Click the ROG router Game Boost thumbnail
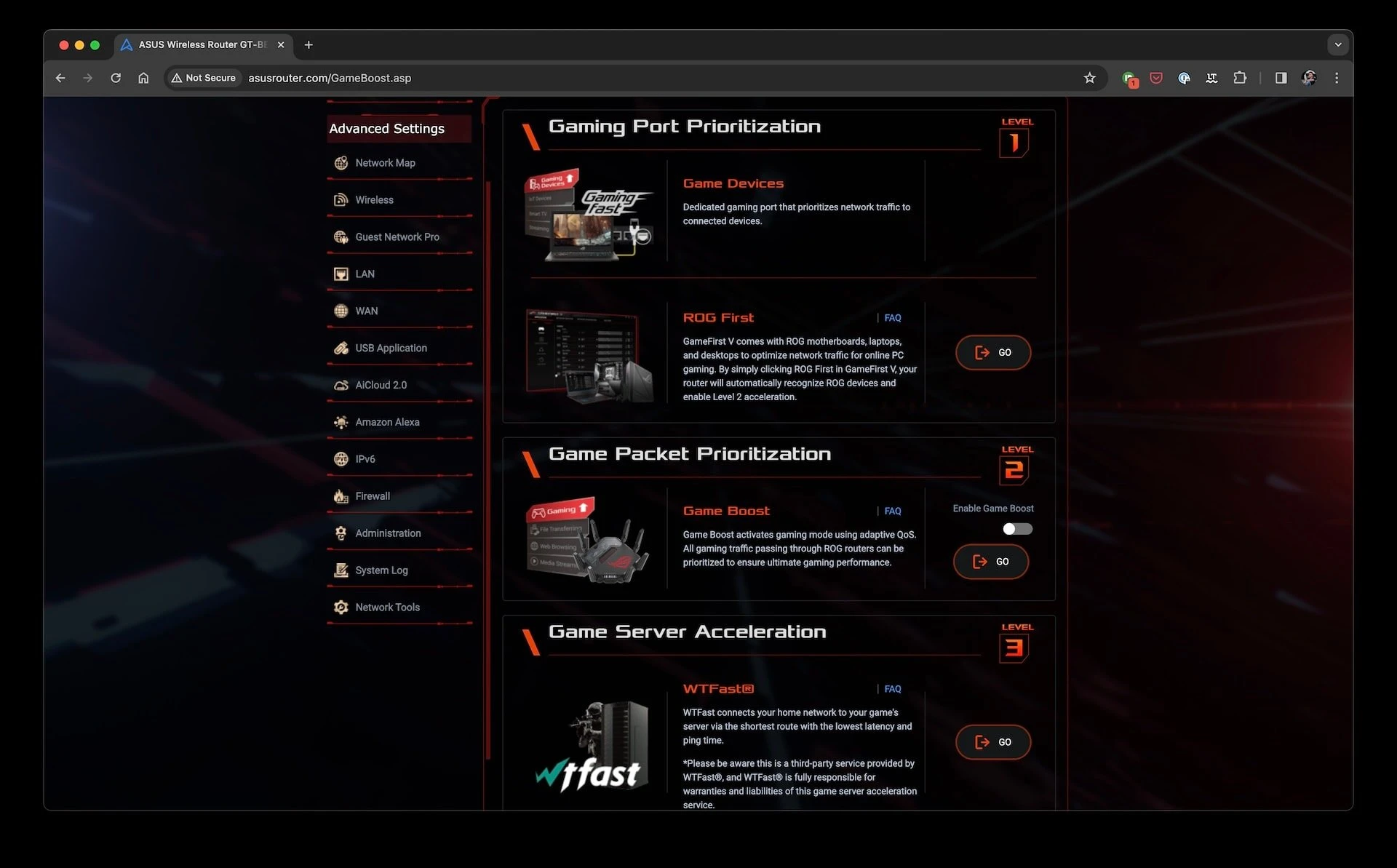The width and height of the screenshot is (1397, 868). click(x=588, y=540)
